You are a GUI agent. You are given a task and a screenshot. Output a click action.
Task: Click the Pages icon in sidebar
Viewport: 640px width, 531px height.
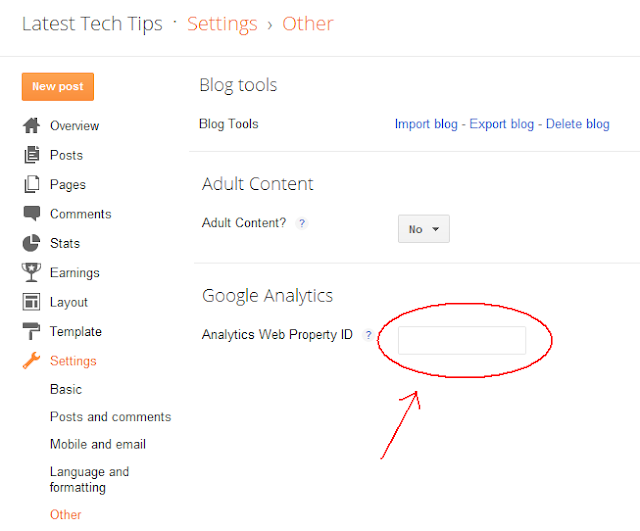(31, 185)
